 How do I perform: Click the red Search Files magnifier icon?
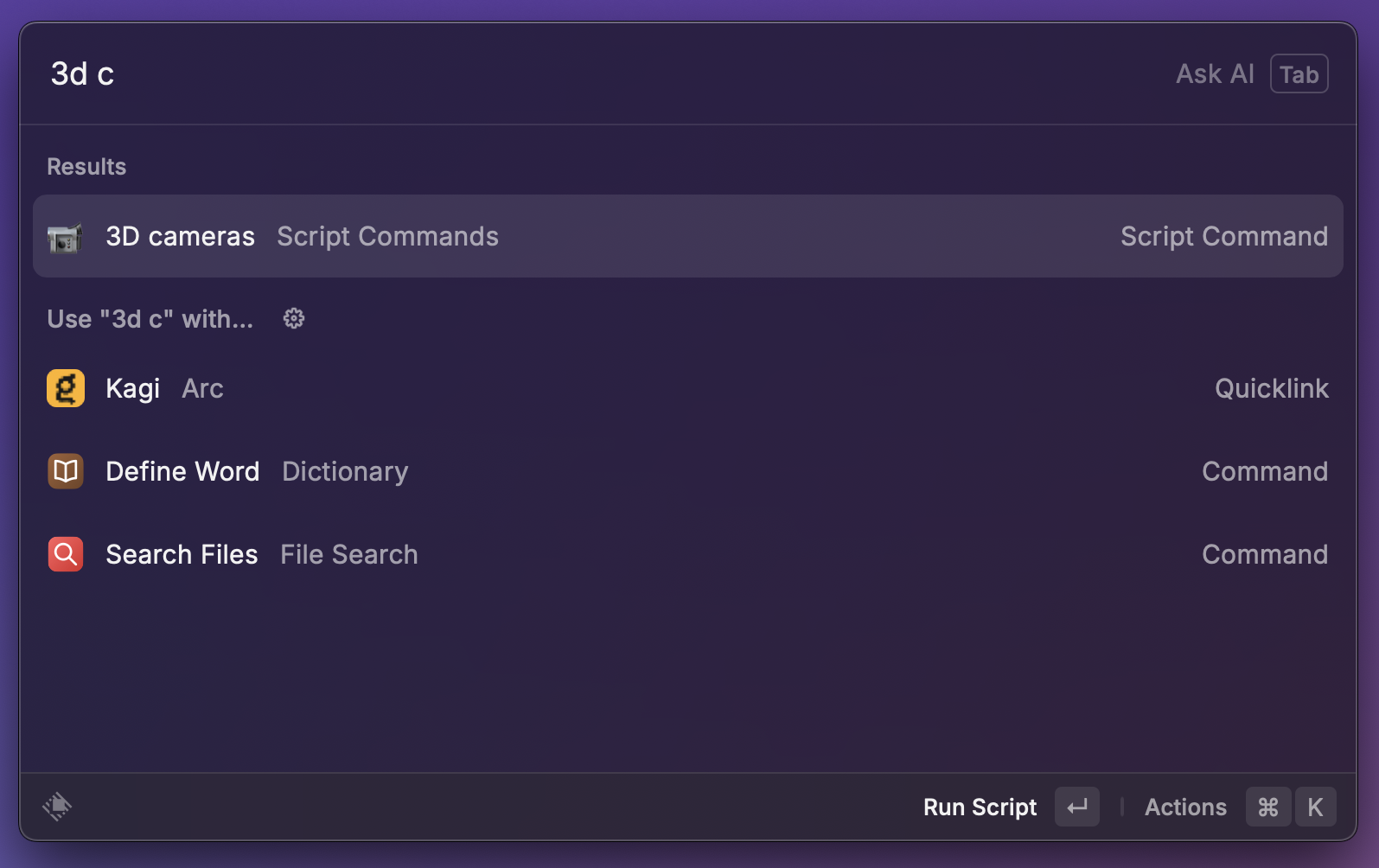click(66, 554)
